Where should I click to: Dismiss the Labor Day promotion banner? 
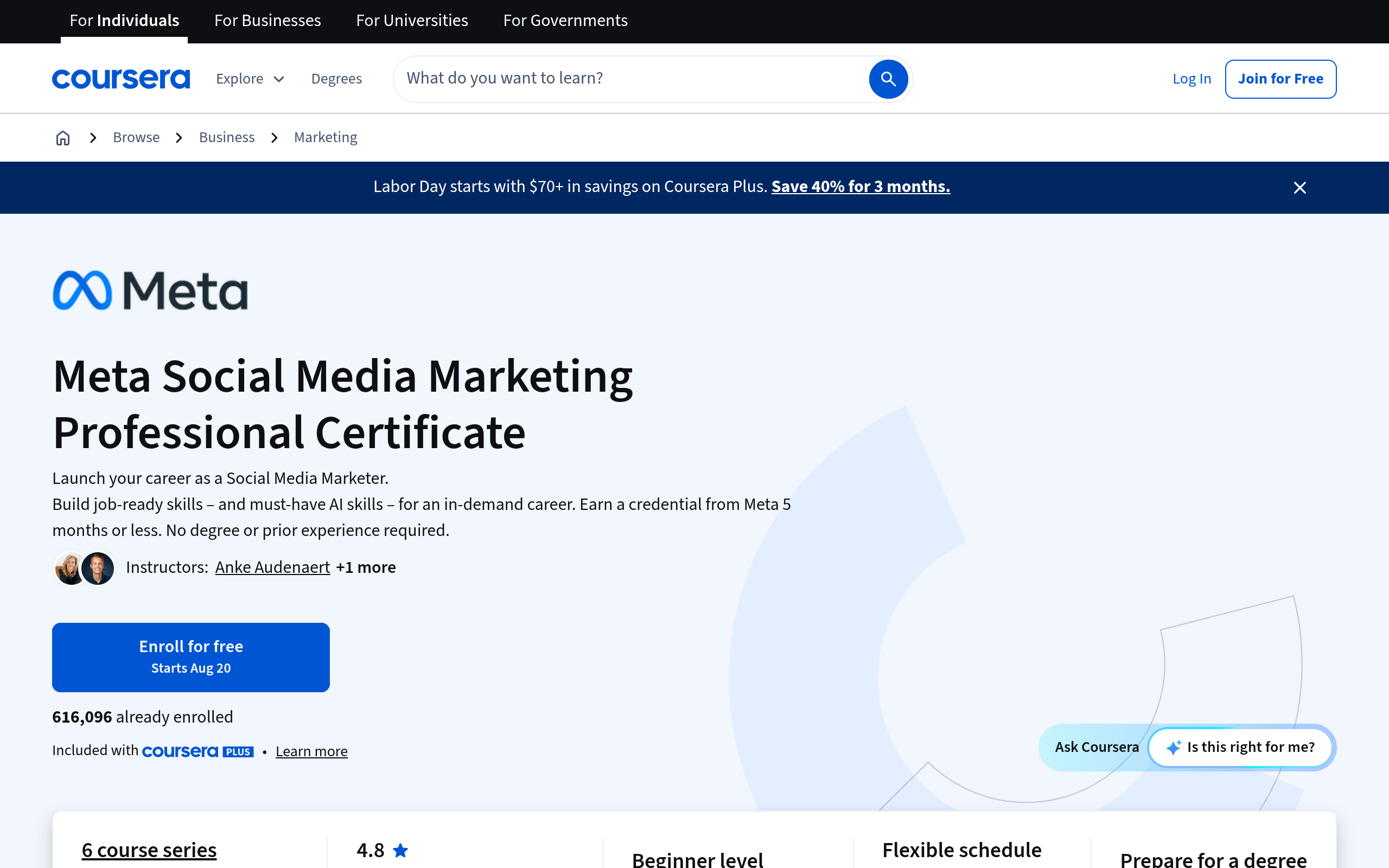click(x=1299, y=188)
